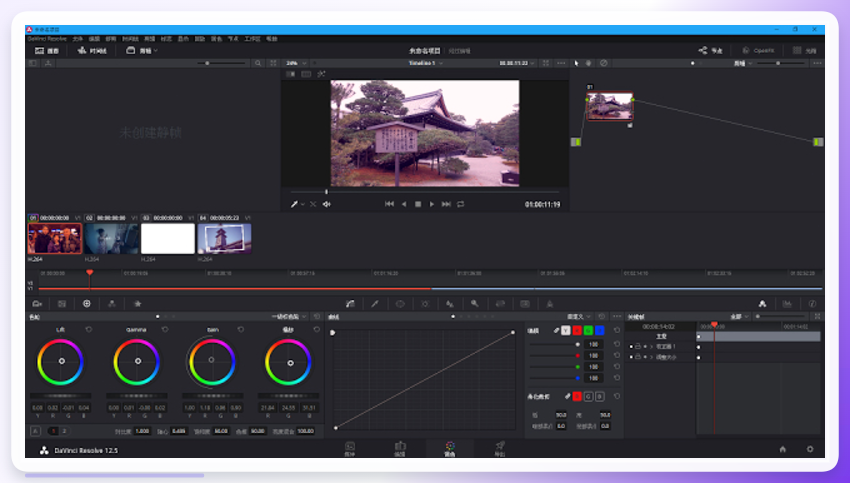Switch to color wheels page 2
Screen dimensions: 850x483
64,432
